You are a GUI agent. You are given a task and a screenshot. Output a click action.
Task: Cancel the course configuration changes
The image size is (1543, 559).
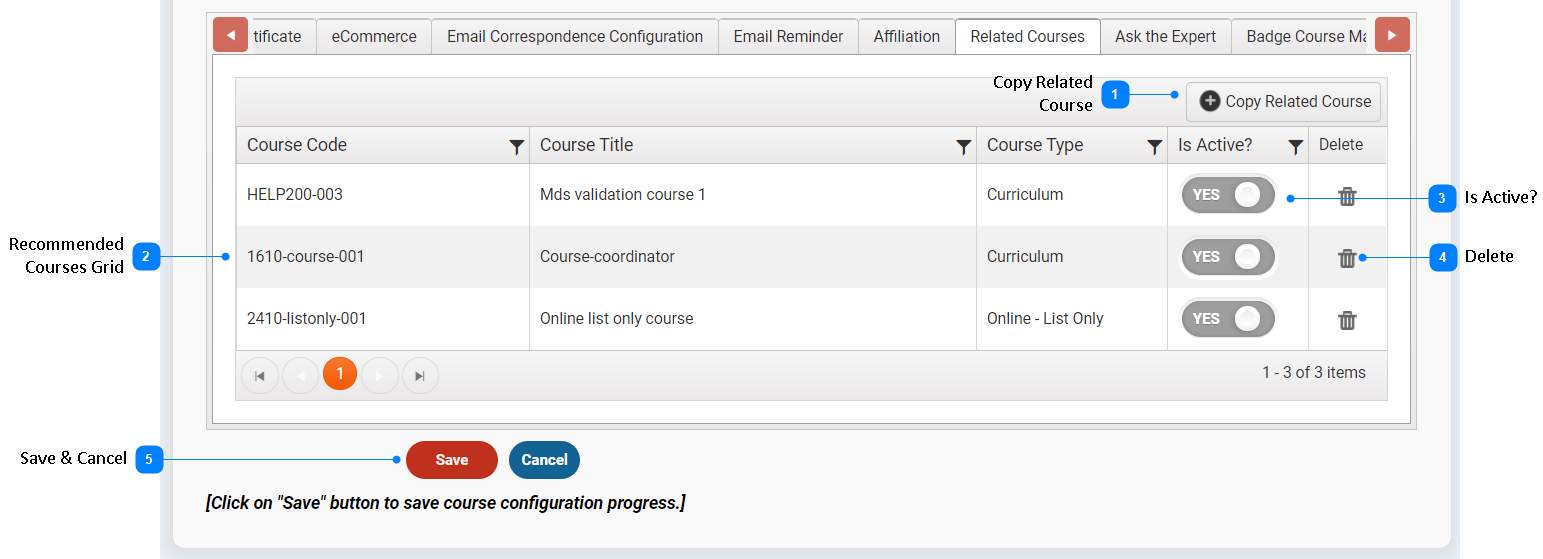point(544,460)
